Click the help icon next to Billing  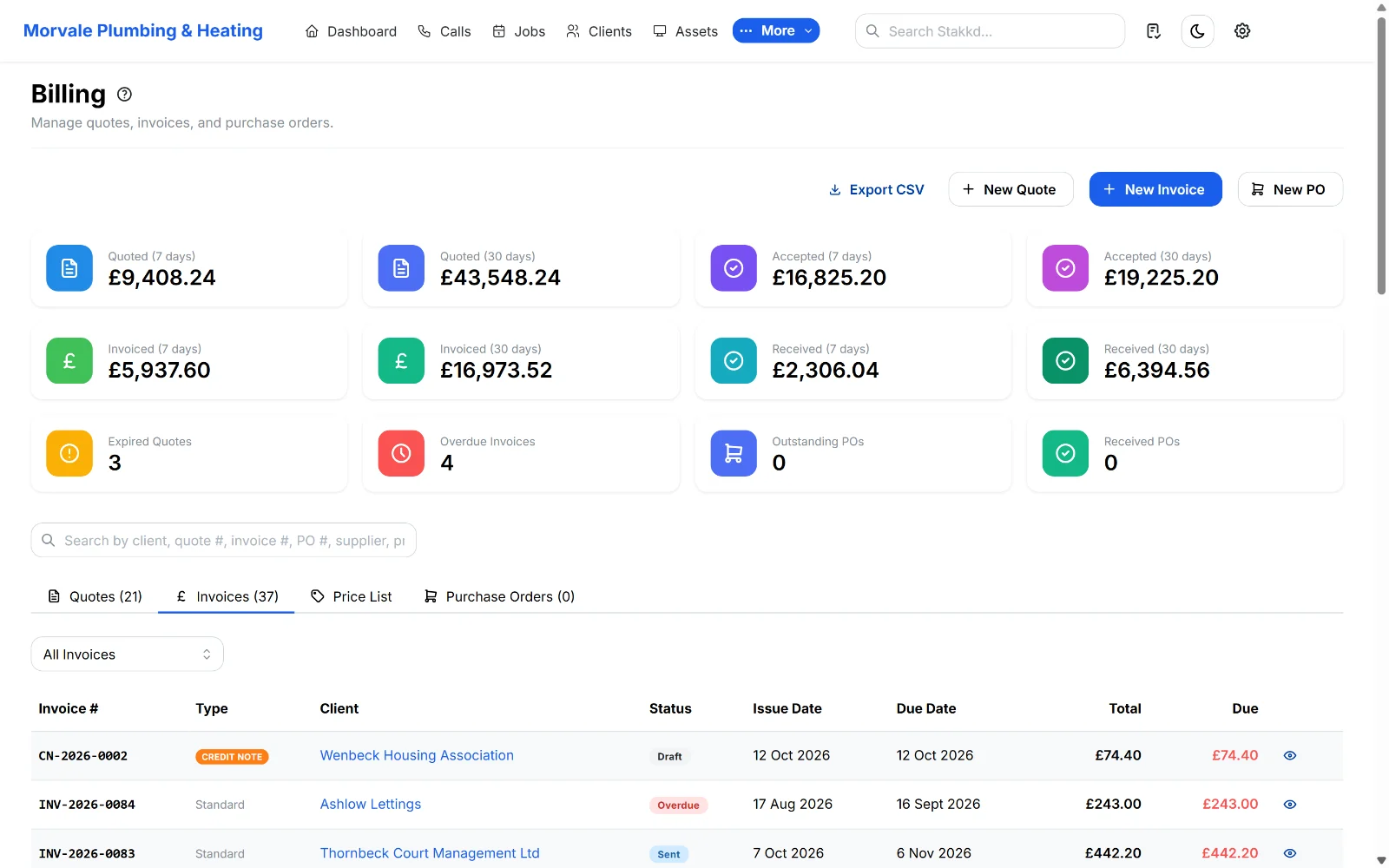124,94
